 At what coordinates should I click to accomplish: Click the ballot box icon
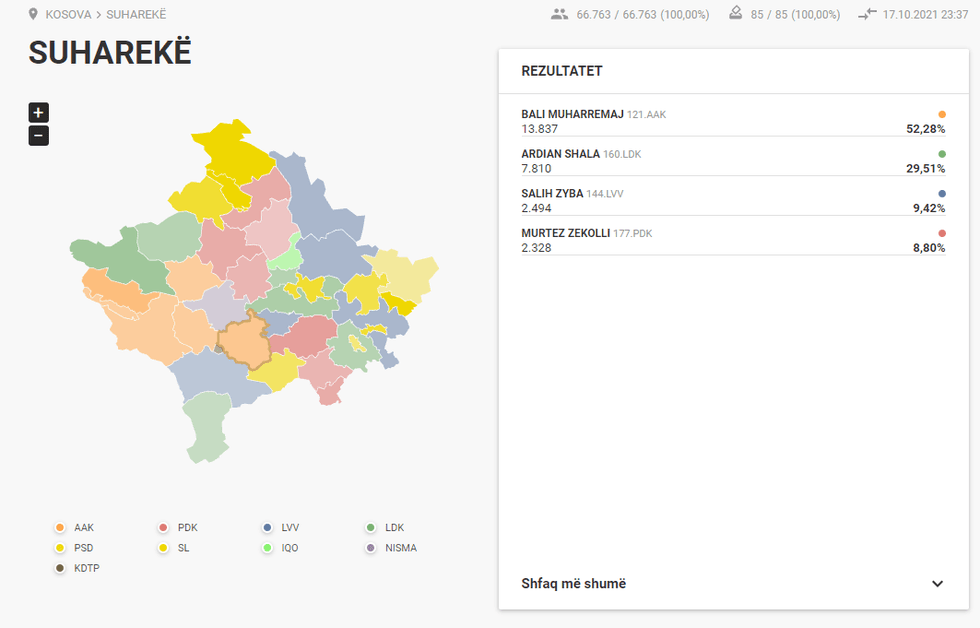(x=736, y=14)
